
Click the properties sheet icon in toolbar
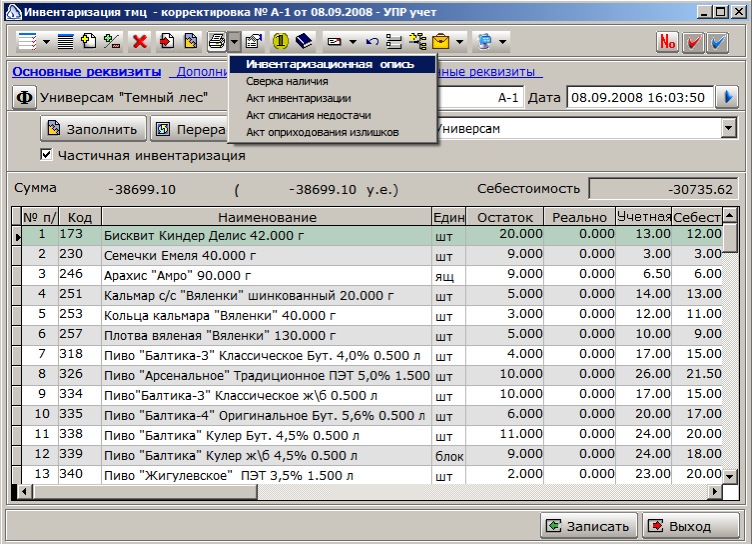click(x=254, y=42)
